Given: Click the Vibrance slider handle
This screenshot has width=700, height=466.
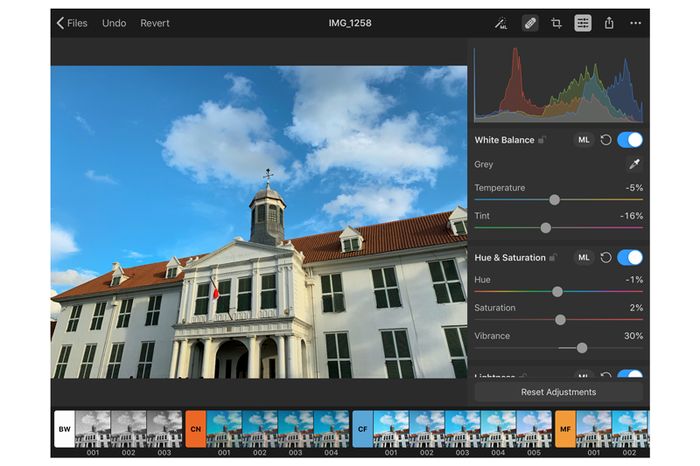Looking at the screenshot, I should click(x=582, y=348).
